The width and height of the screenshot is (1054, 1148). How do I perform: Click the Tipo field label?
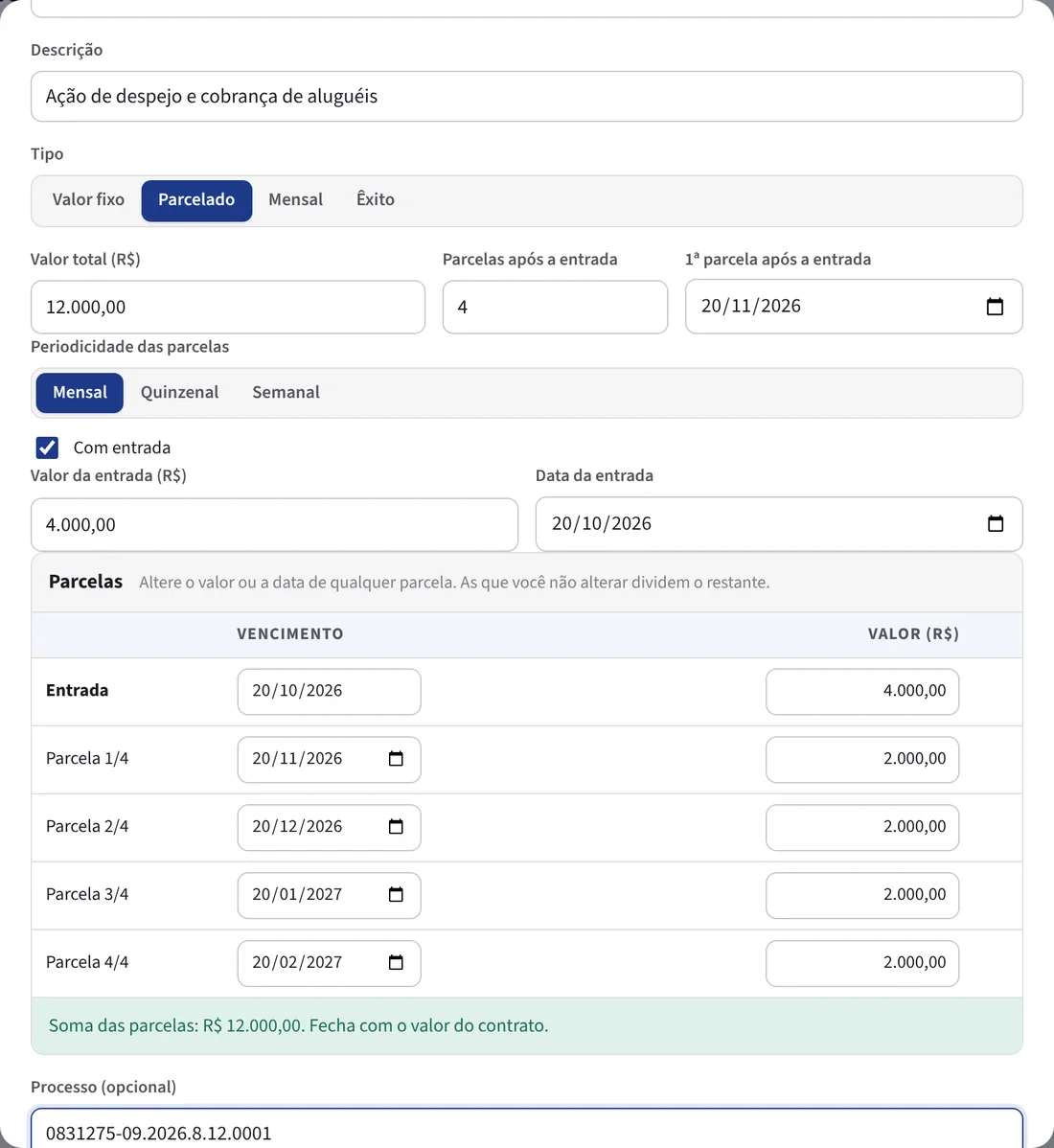point(47,153)
